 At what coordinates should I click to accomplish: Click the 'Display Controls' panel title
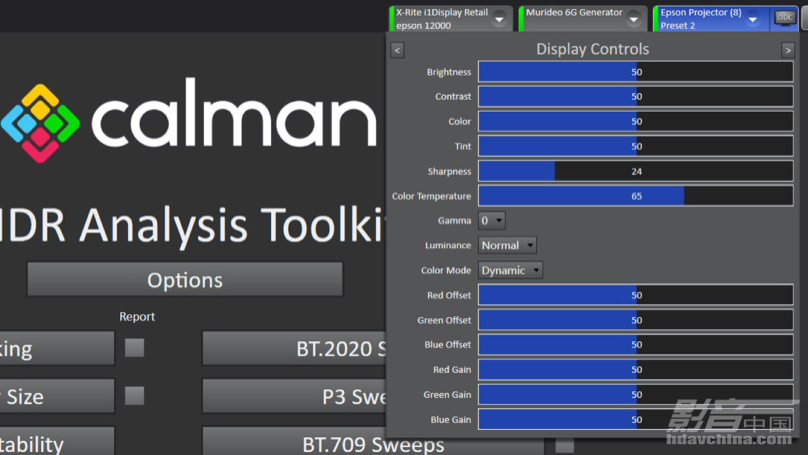pos(593,49)
